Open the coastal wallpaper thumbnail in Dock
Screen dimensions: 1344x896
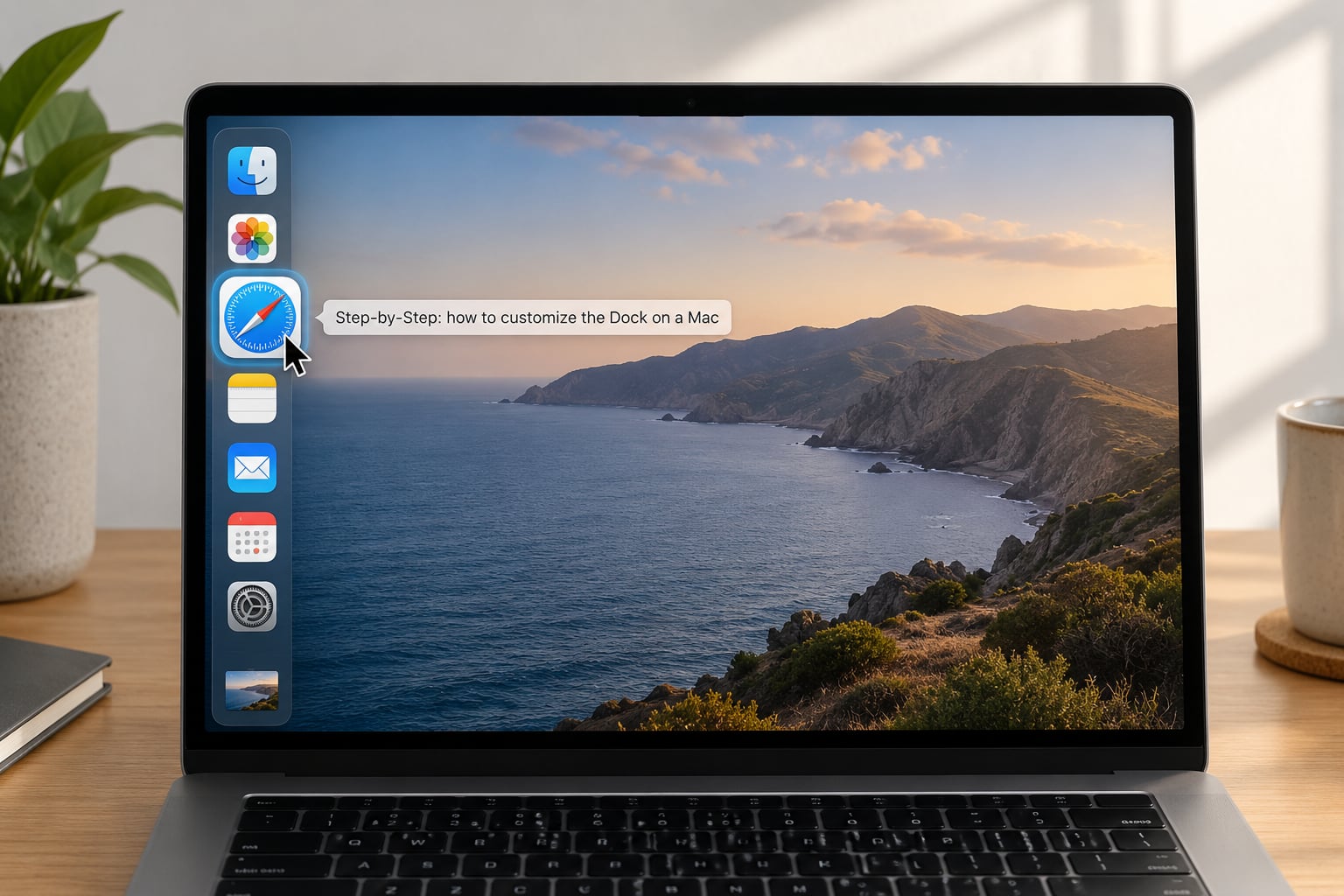click(x=252, y=690)
